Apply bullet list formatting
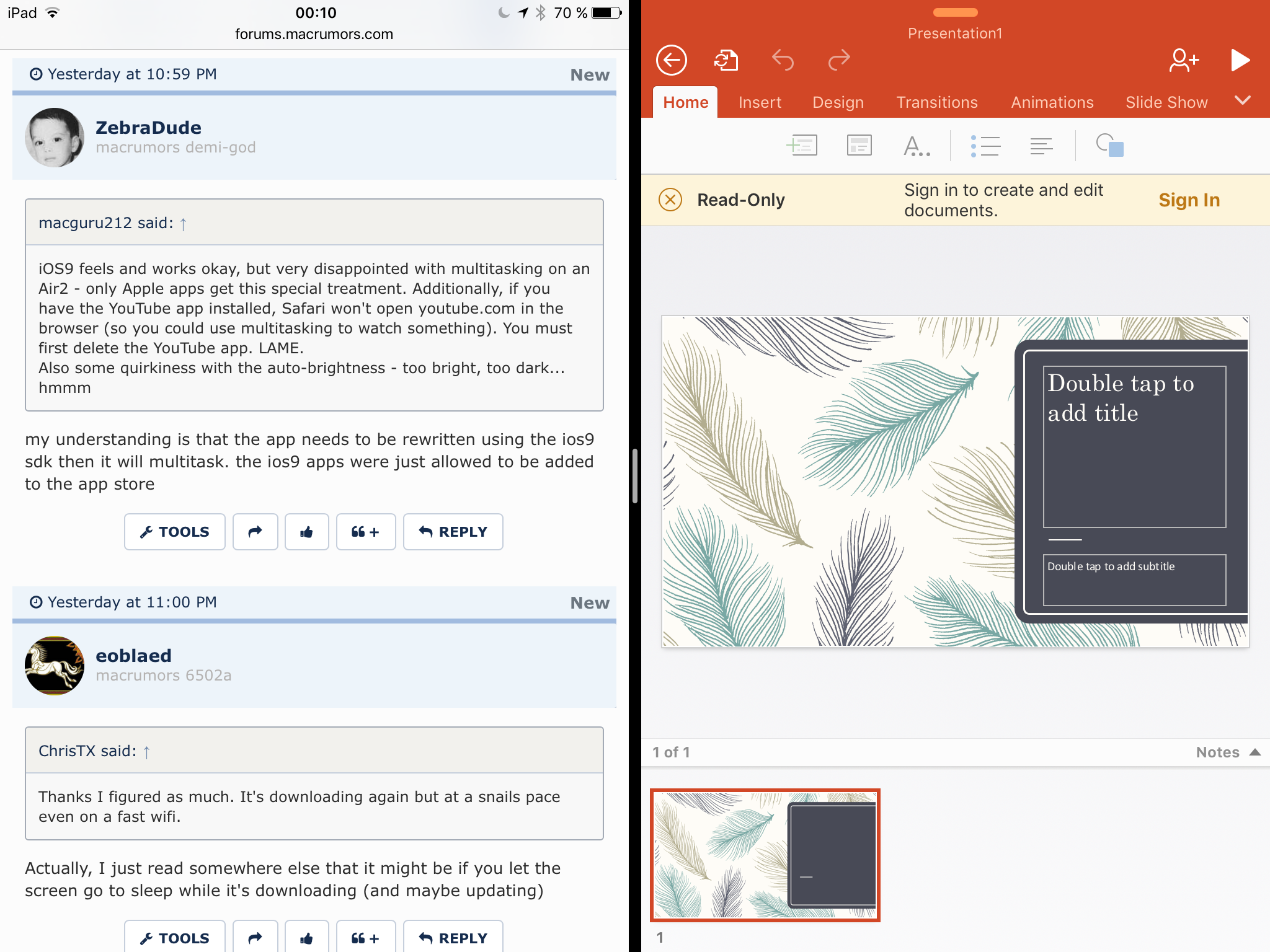 click(x=985, y=146)
